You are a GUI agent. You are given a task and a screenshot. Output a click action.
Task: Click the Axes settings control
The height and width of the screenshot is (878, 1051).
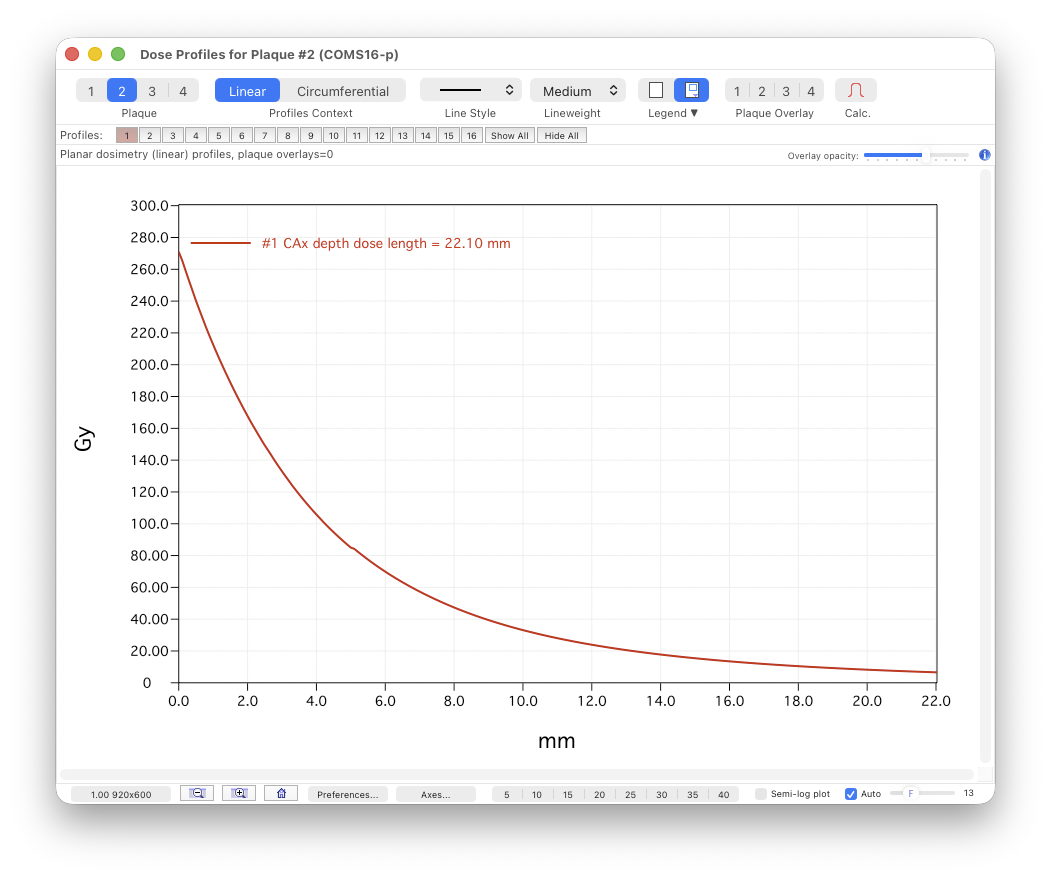435,793
